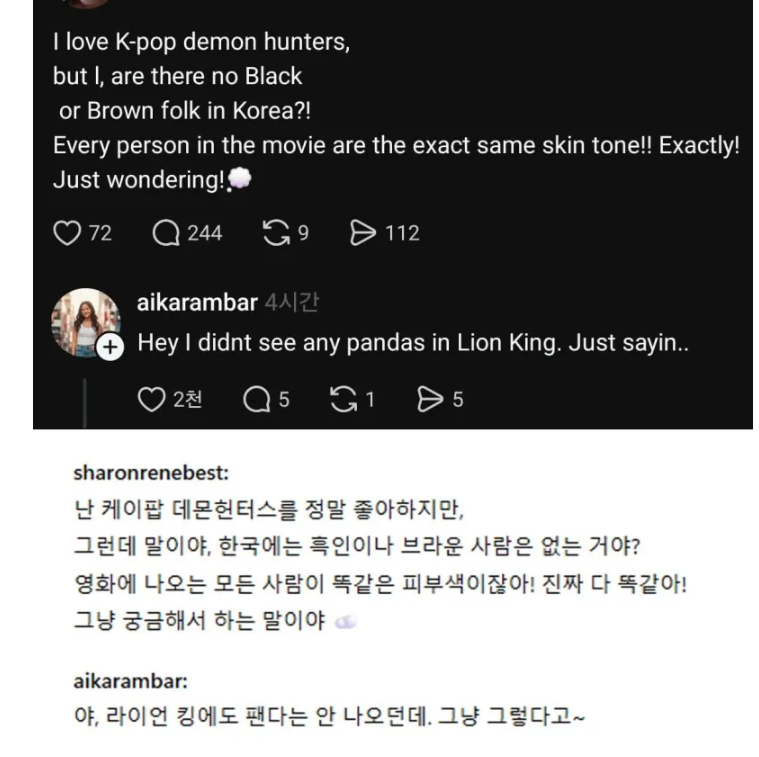Click the 244 comment count
This screenshot has height=757, width=759.
(204, 233)
